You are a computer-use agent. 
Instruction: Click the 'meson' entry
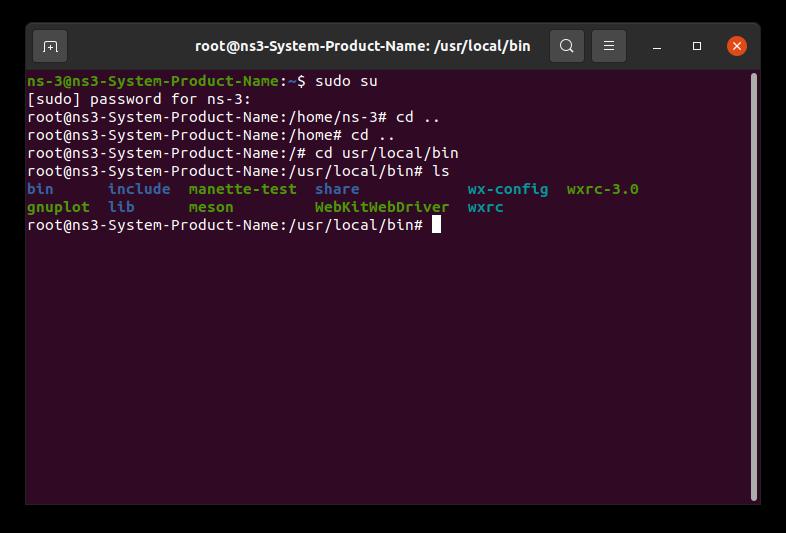click(x=211, y=208)
